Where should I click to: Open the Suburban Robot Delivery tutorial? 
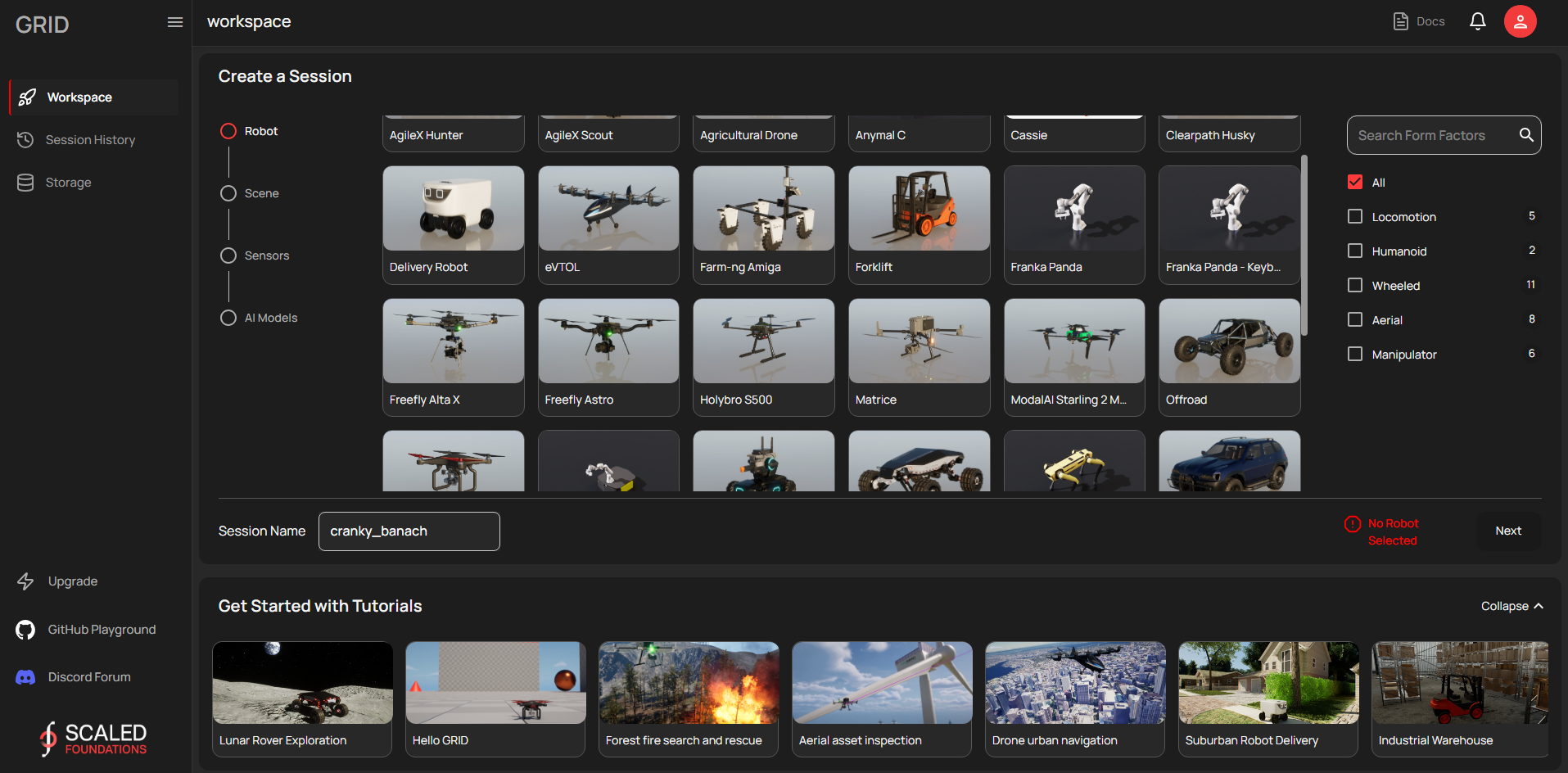1269,699
